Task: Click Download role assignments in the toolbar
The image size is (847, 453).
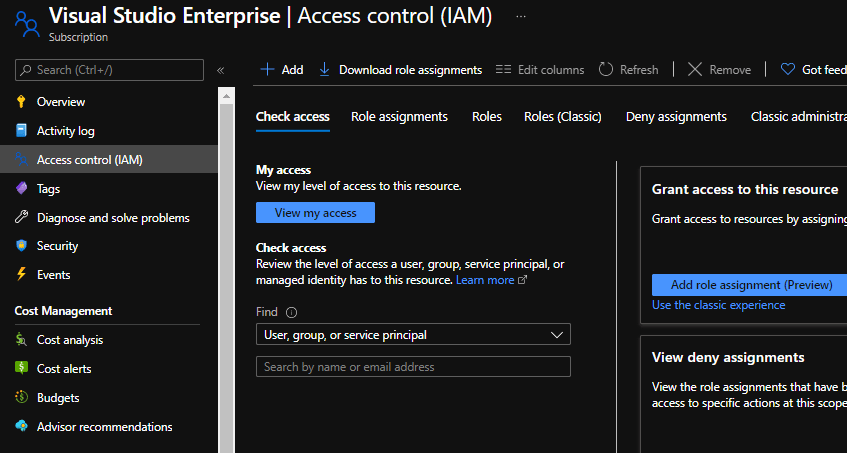Action: click(400, 70)
